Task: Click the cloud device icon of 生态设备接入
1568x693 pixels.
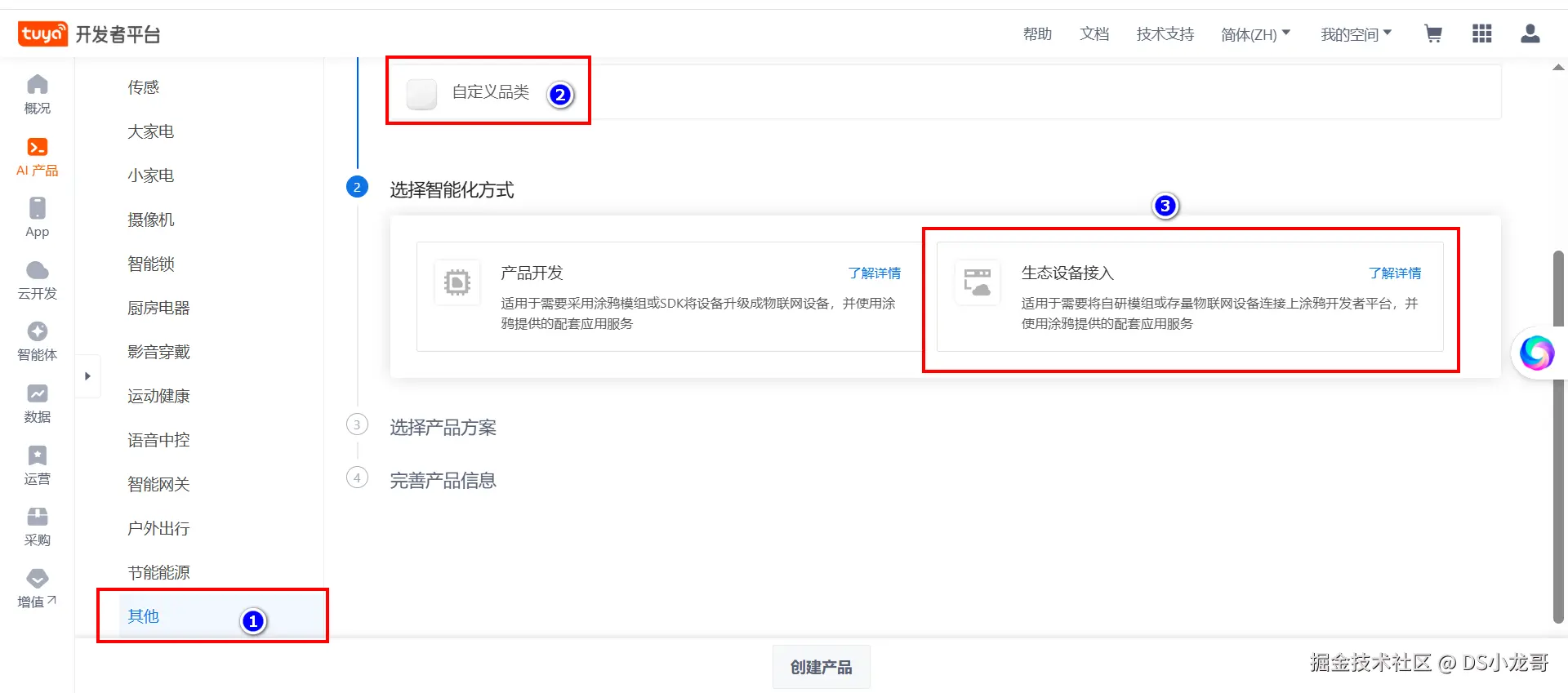Action: coord(977,282)
